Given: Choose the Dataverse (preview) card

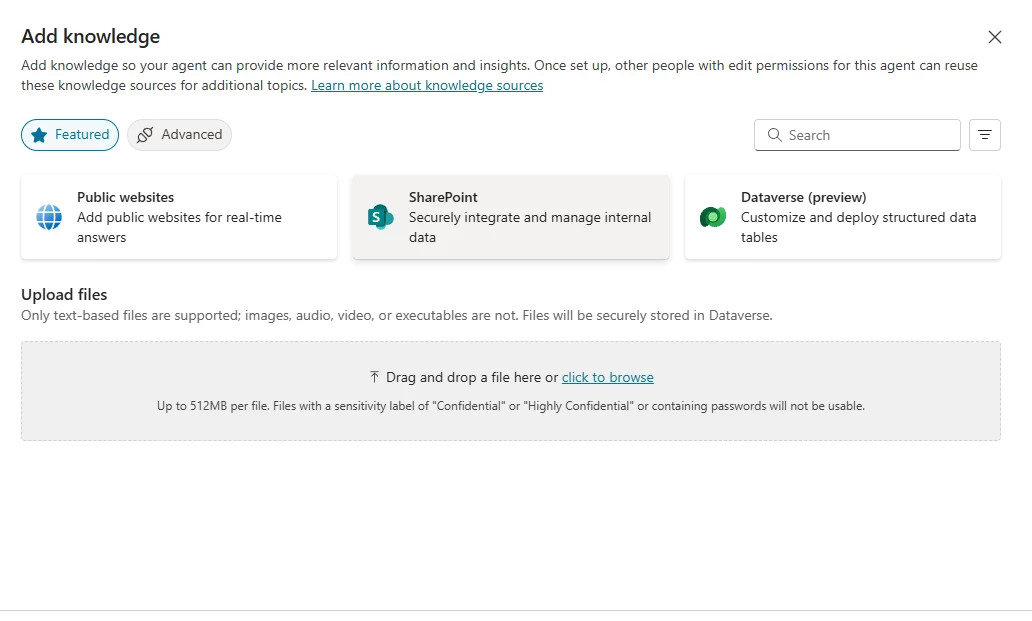Looking at the screenshot, I should pyautogui.click(x=842, y=217).
